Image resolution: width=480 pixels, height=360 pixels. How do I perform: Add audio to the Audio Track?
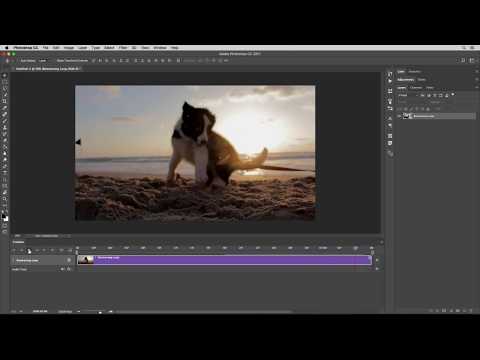(377, 269)
